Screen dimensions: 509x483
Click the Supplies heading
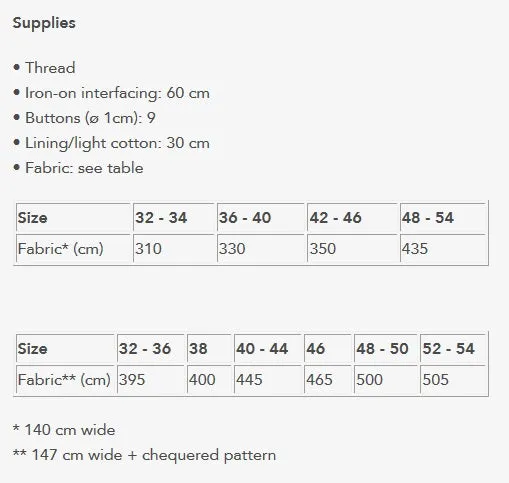coord(44,23)
